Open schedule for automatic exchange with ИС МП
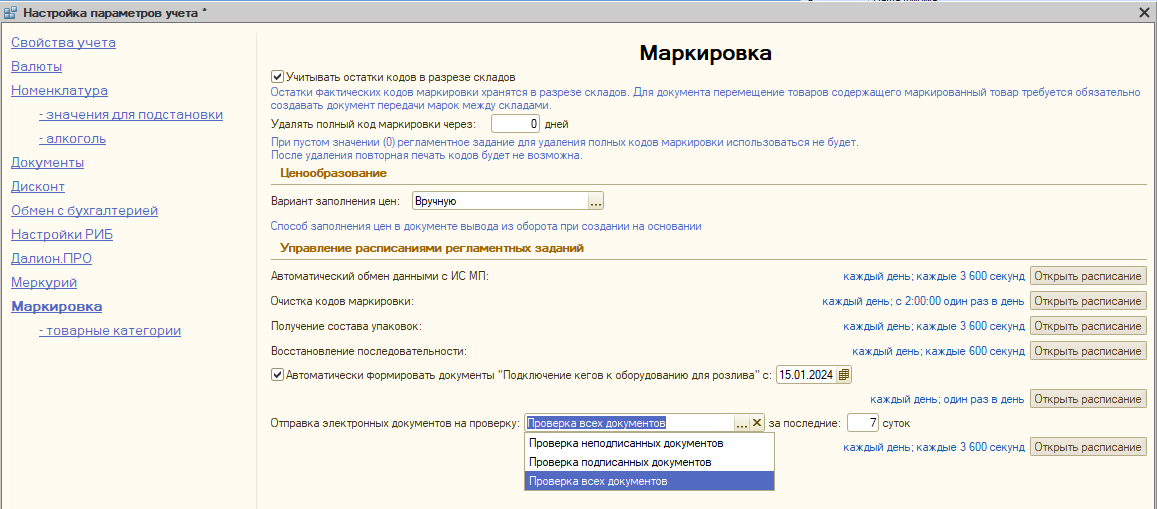 (1088, 276)
